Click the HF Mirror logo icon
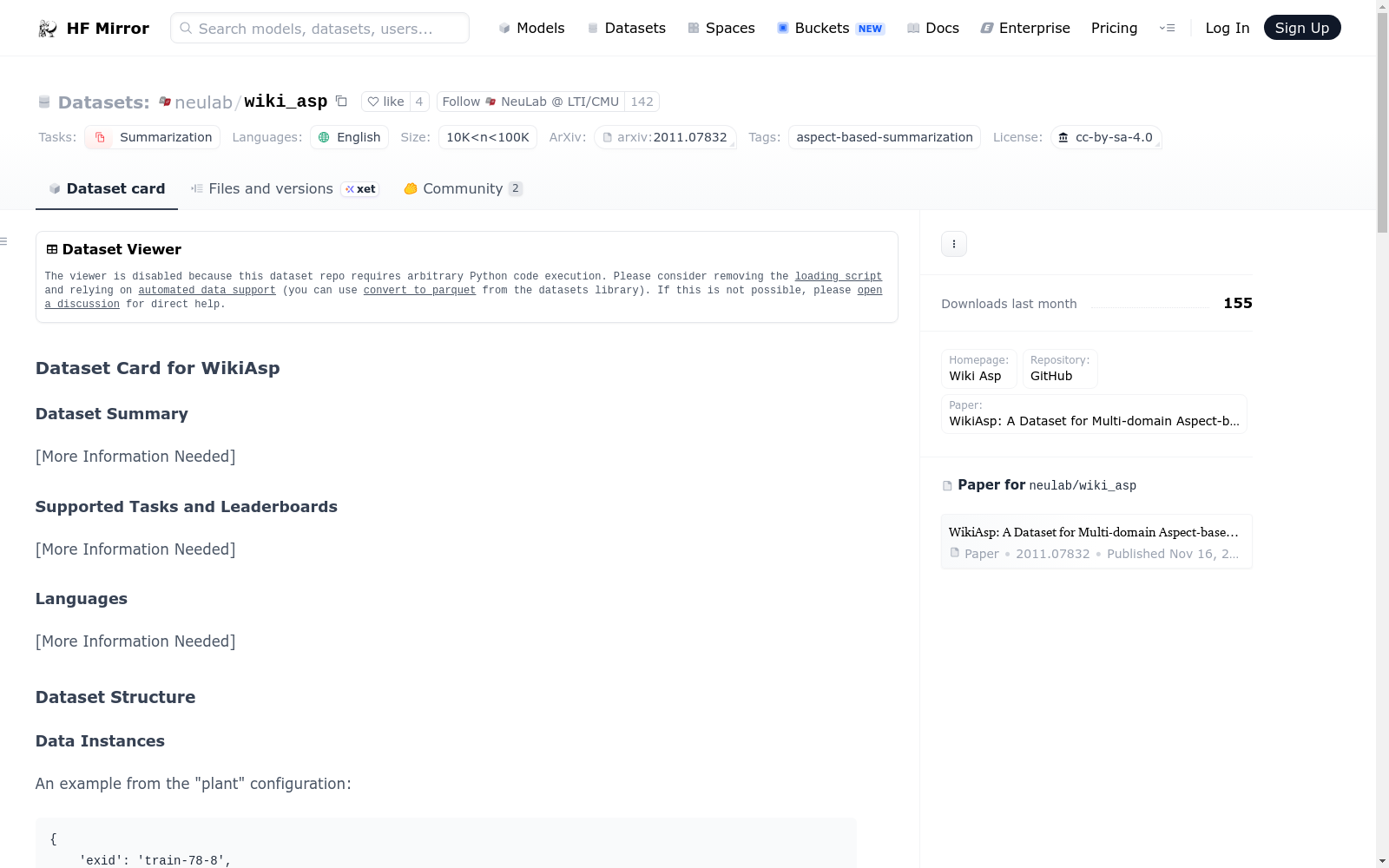 pyautogui.click(x=47, y=29)
